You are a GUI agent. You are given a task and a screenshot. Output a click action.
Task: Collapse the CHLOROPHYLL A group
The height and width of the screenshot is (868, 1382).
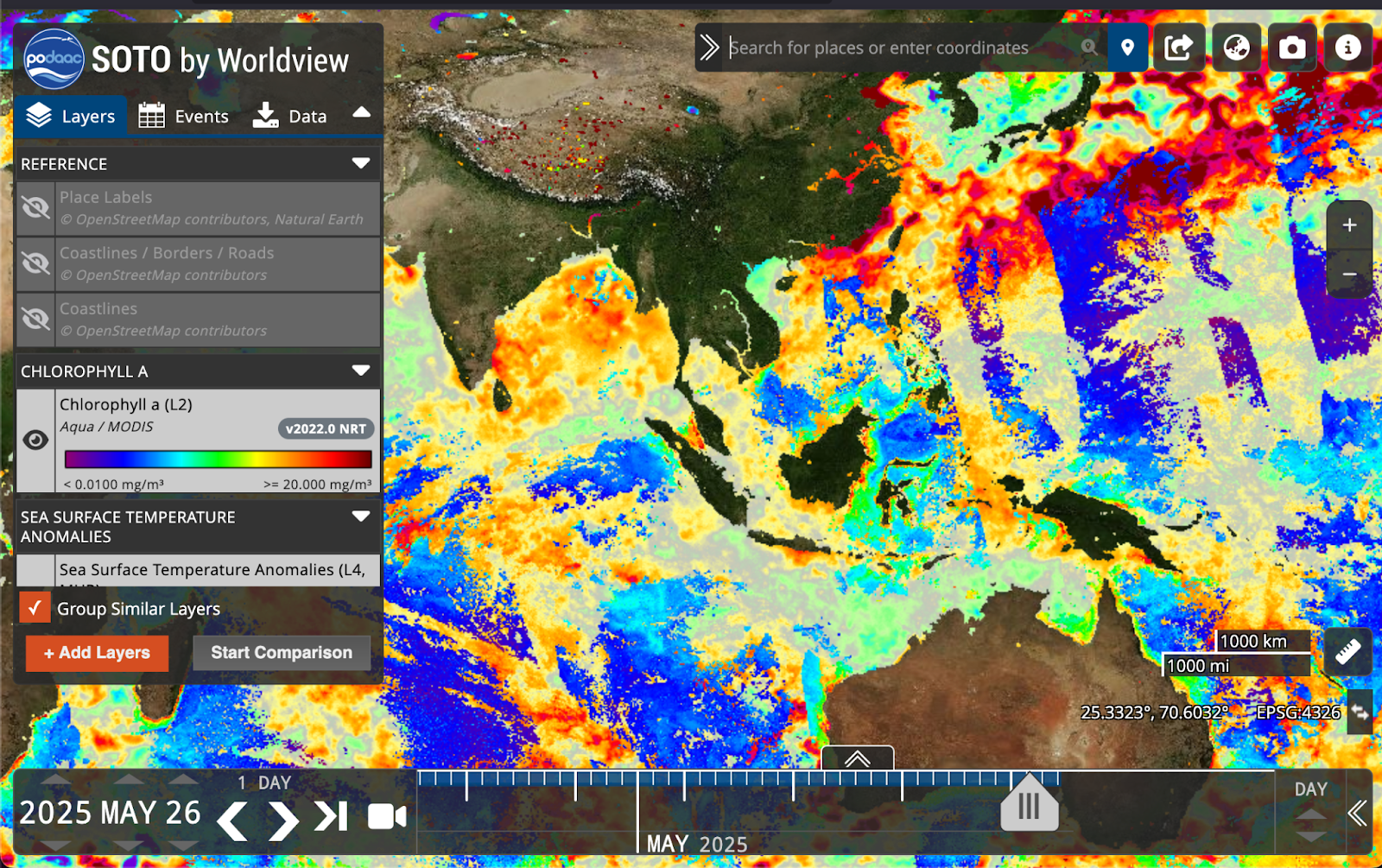[x=361, y=371]
